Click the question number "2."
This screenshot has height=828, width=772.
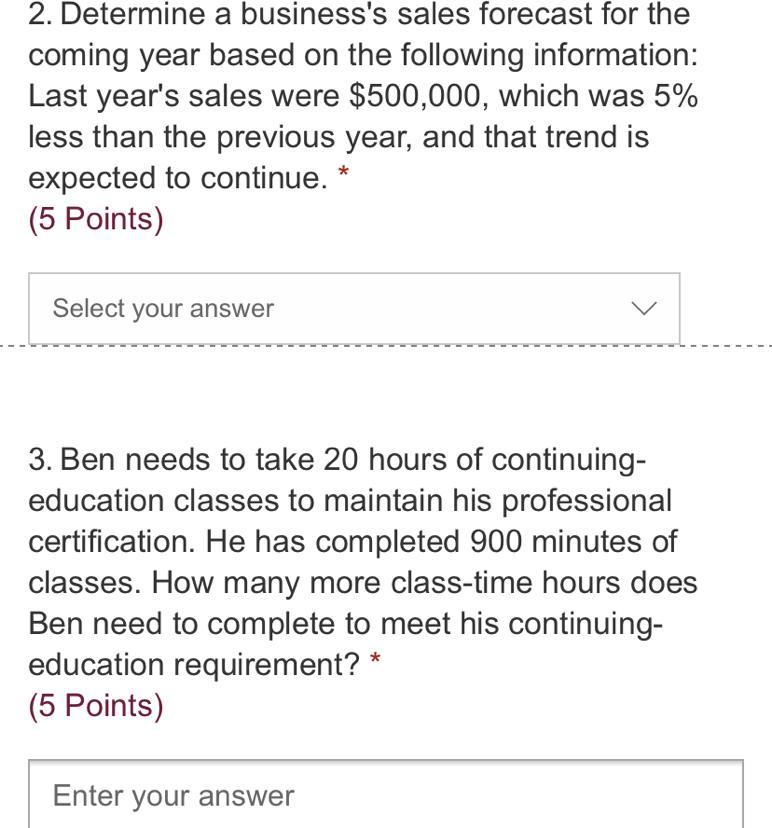[x=40, y=14]
